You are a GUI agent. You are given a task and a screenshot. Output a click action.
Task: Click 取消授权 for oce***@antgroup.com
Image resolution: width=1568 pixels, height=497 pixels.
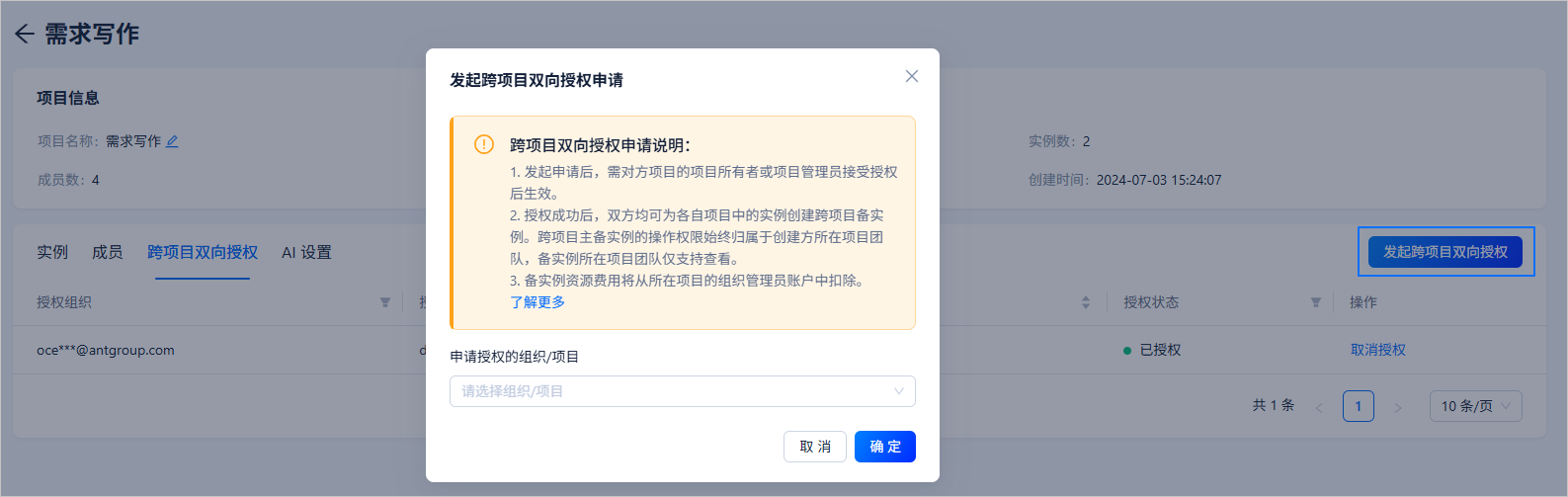click(x=1378, y=350)
